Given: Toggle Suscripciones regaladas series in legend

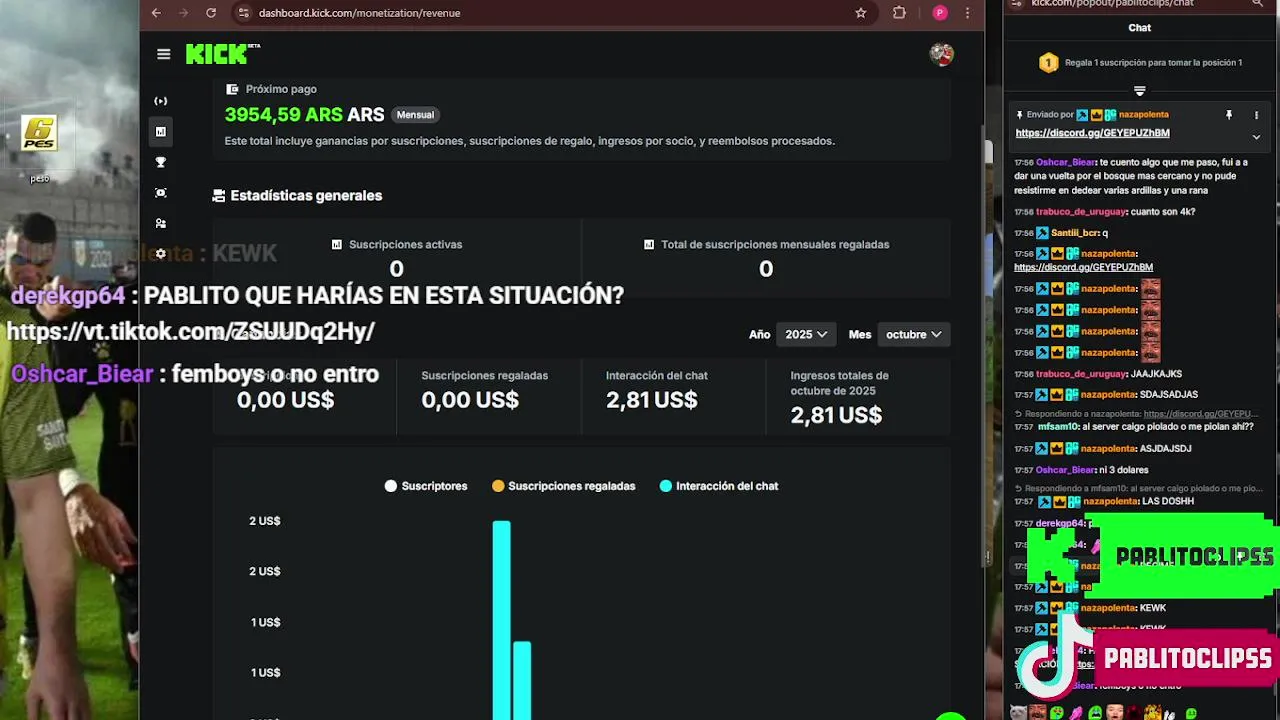Looking at the screenshot, I should tap(563, 486).
